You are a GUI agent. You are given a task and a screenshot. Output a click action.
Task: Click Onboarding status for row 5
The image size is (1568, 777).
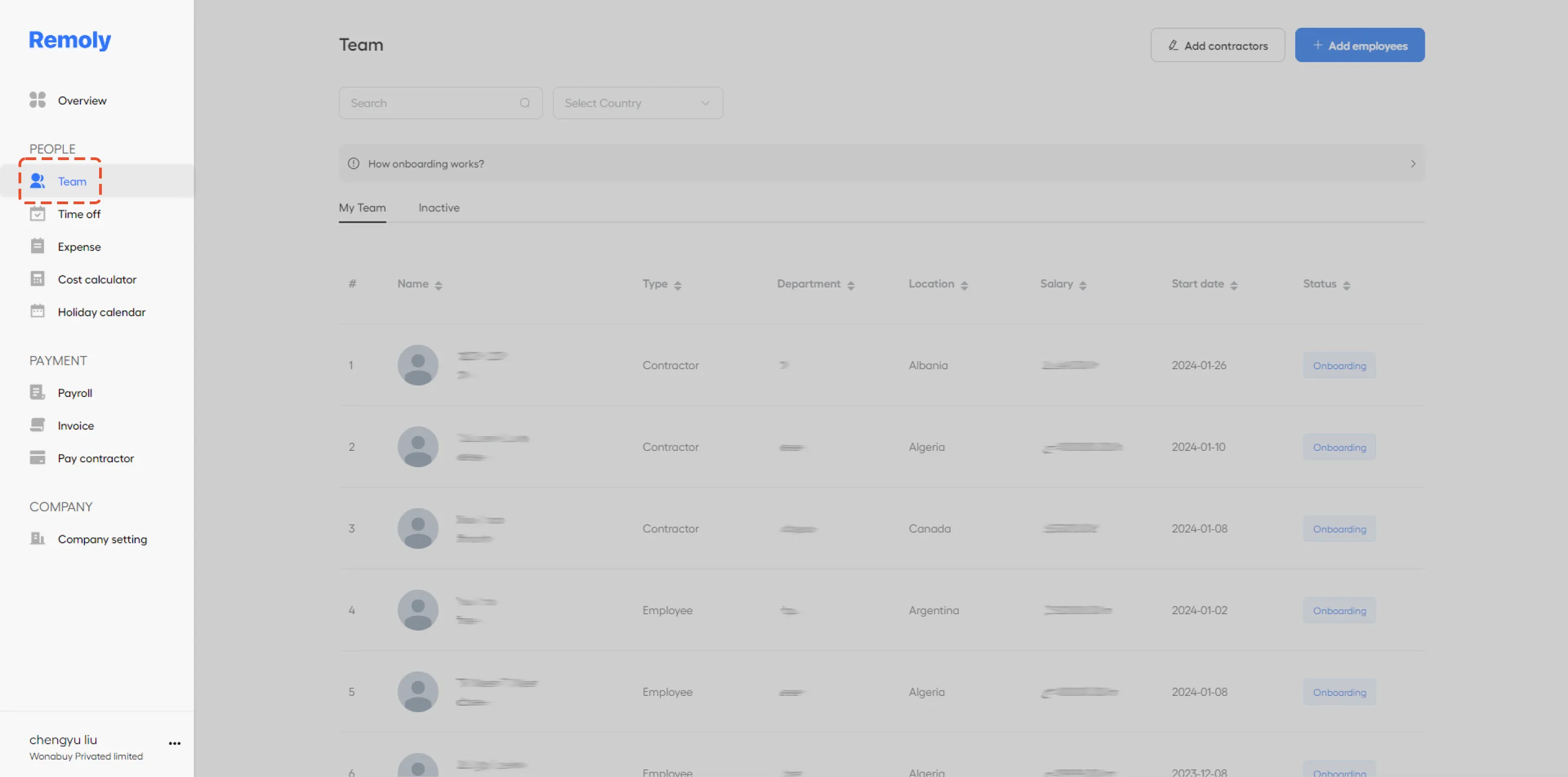click(x=1339, y=692)
